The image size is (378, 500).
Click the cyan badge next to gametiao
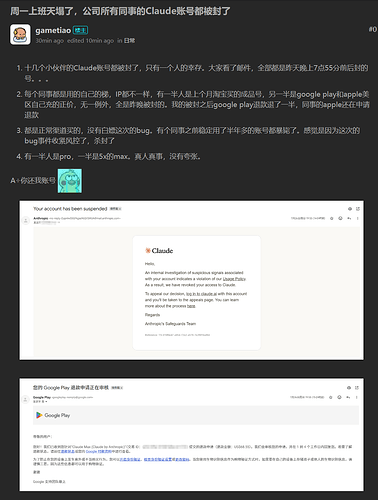[80, 30]
